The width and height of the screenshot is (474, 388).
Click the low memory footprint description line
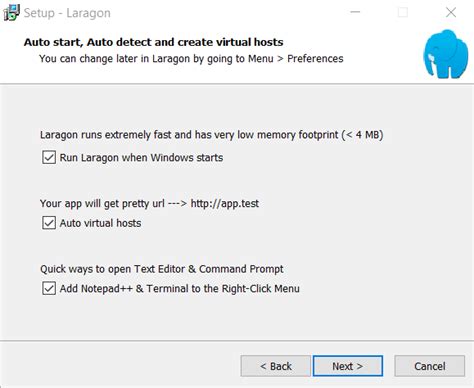211,135
